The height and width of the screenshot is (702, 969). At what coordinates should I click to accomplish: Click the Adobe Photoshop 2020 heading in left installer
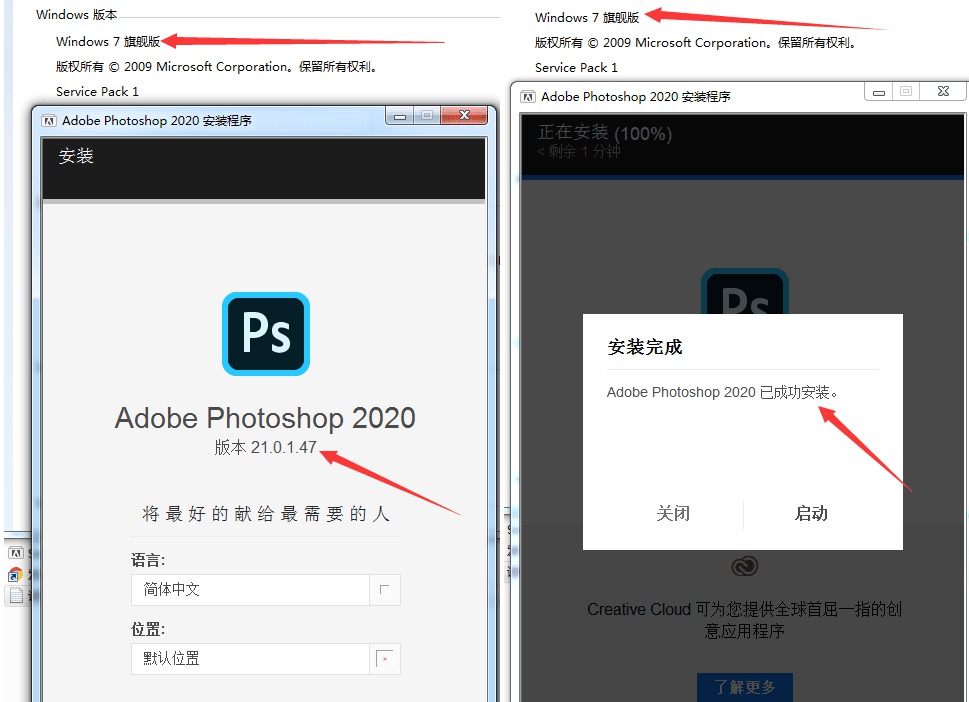(265, 418)
